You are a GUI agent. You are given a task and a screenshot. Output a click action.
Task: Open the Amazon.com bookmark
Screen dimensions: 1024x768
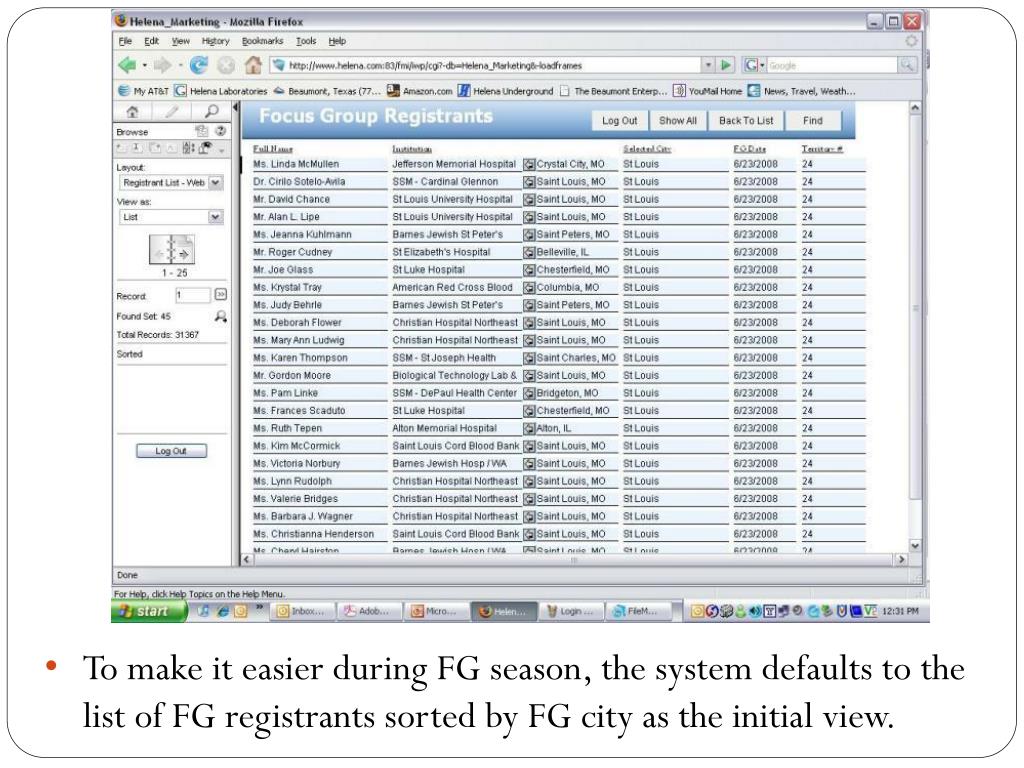419,91
